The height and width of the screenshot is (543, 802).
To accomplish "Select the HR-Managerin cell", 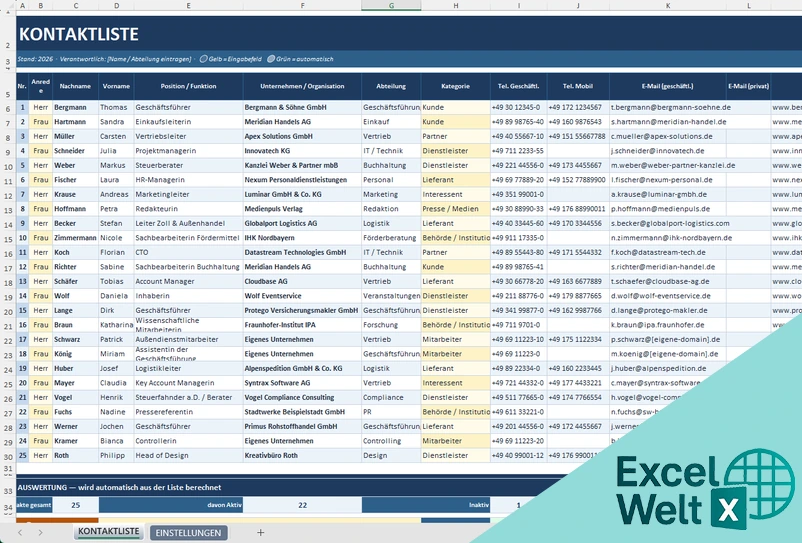I will 188,180.
